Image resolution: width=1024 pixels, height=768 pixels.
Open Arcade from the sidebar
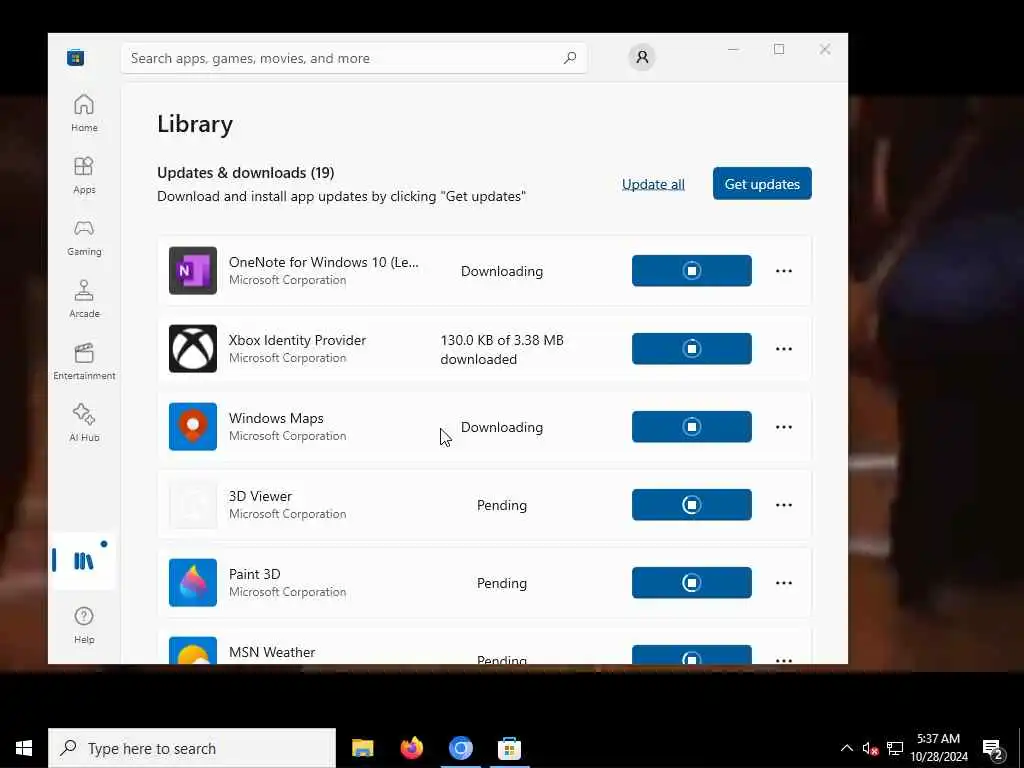(x=84, y=299)
